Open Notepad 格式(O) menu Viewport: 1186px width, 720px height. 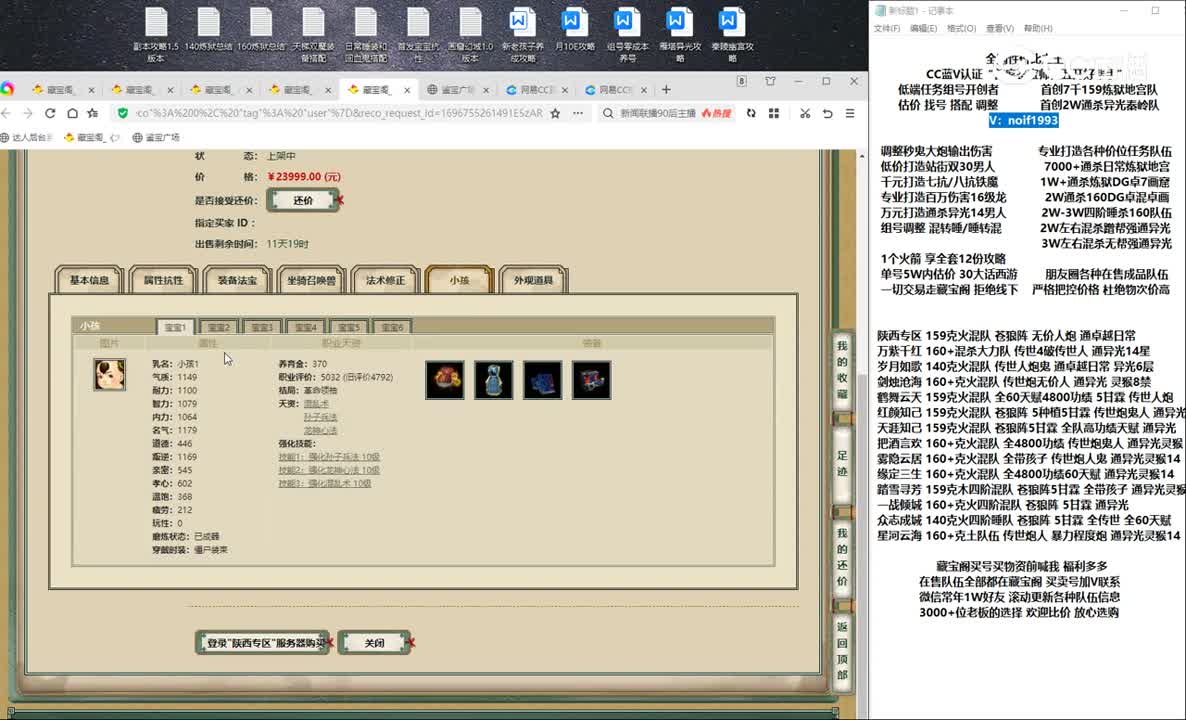(x=961, y=28)
